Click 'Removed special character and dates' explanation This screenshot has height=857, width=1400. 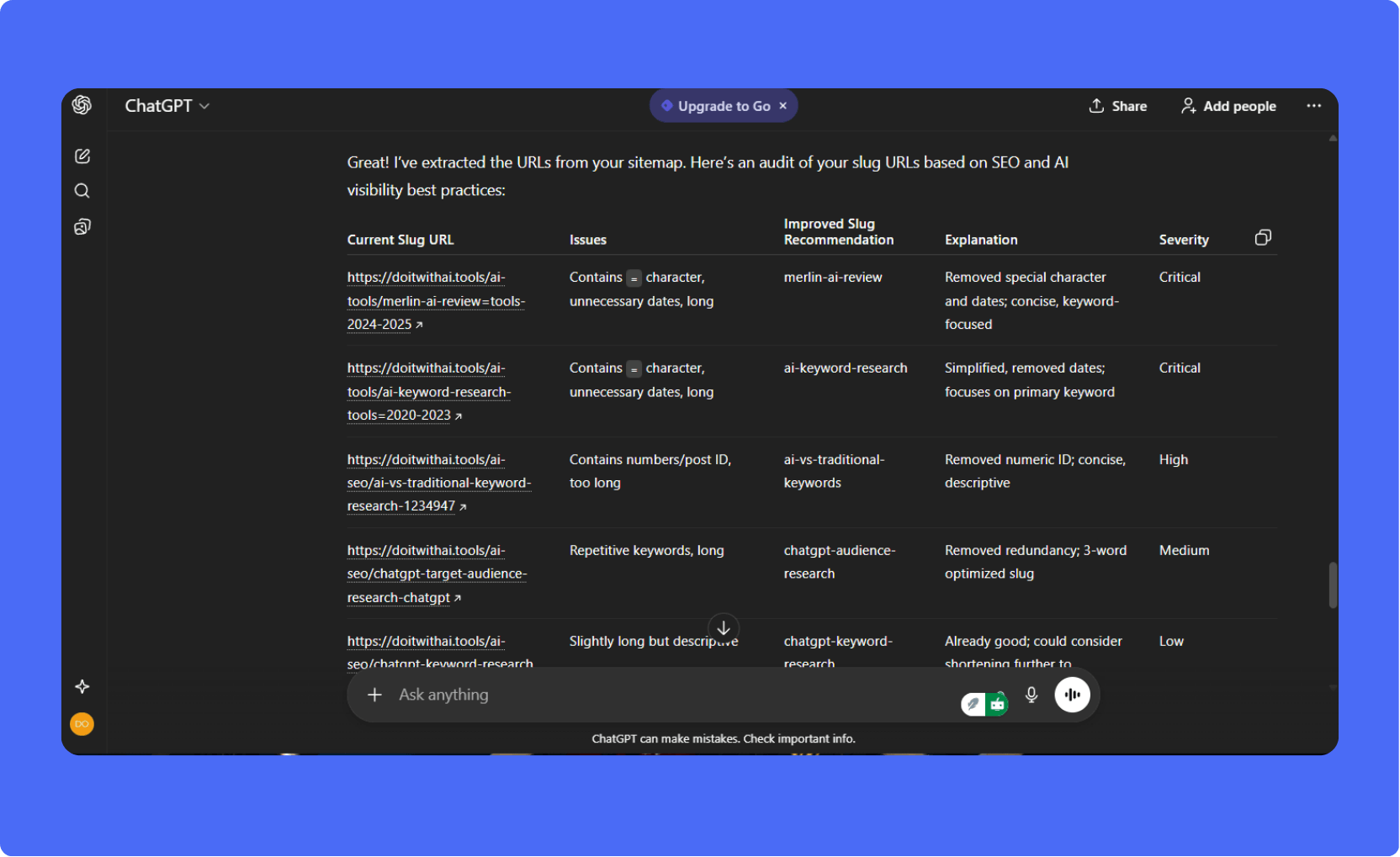coord(1031,301)
